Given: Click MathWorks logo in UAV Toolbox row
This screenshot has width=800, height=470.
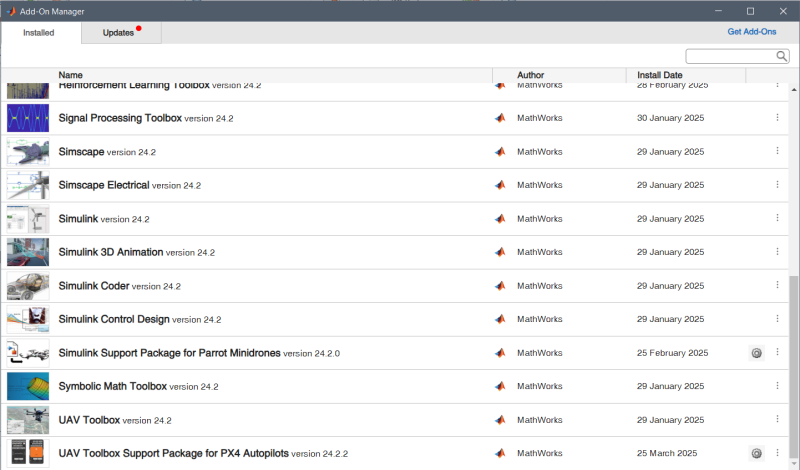Looking at the screenshot, I should point(500,419).
